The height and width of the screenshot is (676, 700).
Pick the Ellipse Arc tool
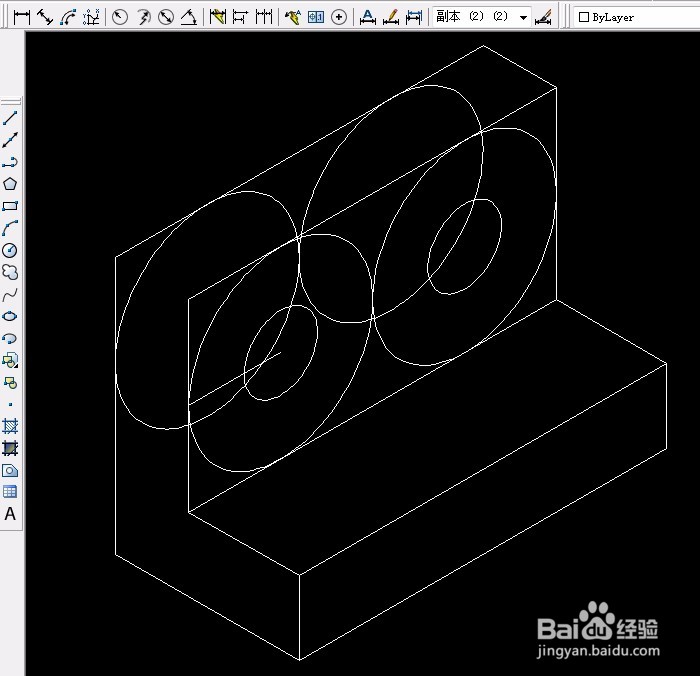tap(10, 338)
